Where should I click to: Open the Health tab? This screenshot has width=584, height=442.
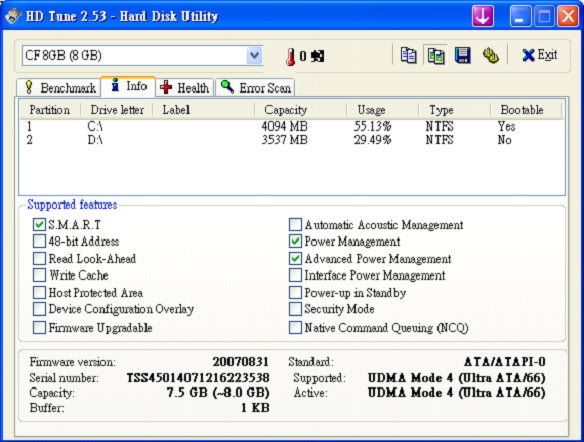[185, 88]
